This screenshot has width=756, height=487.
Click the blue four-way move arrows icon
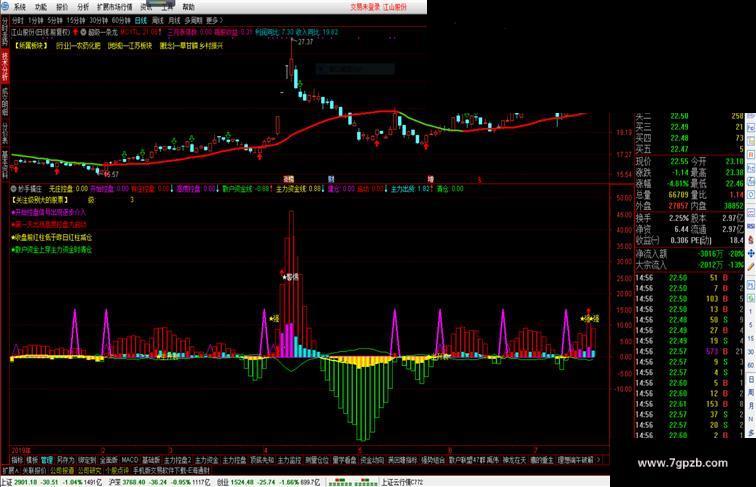[x=751, y=253]
